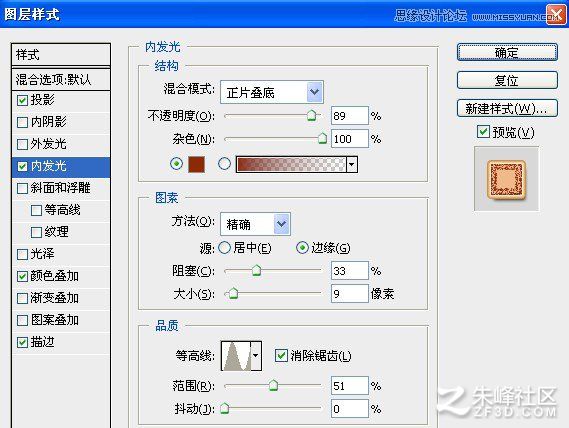Image resolution: width=569 pixels, height=428 pixels.
Task: Select the gradient radio button
Action: coord(224,164)
